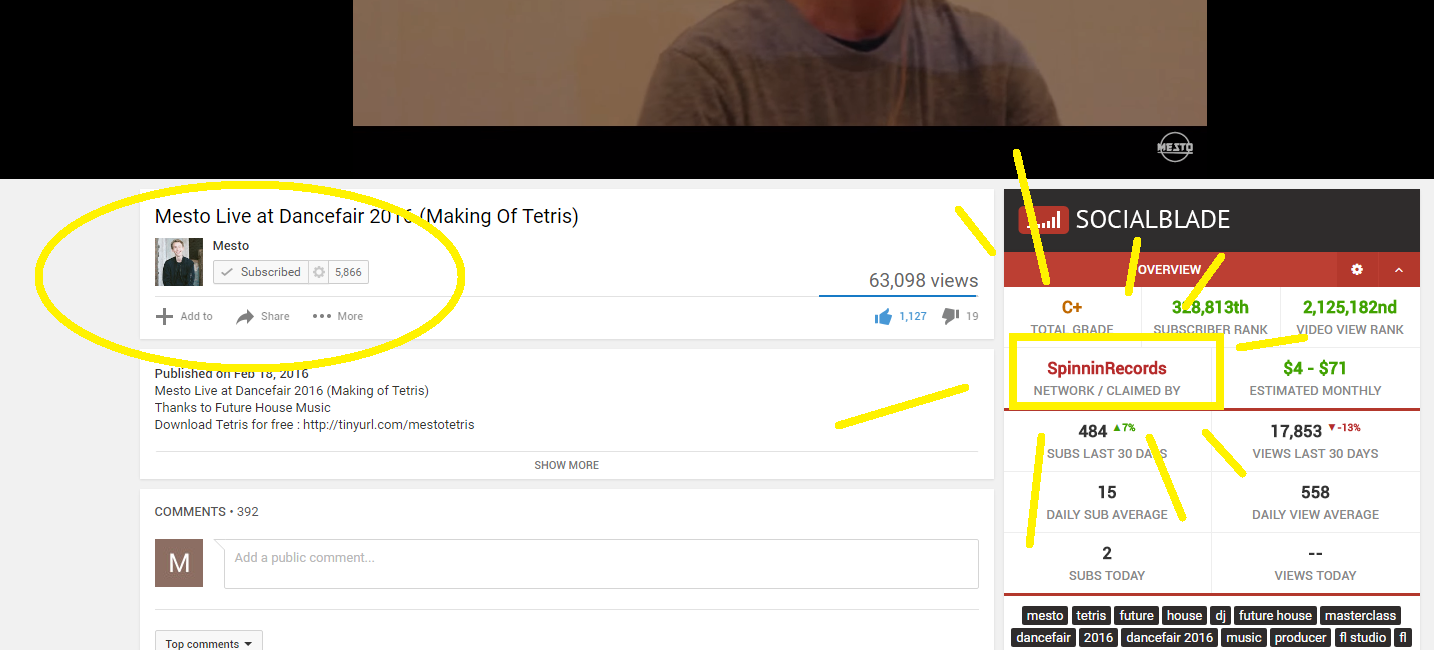Open the Mesto channel name link

pyautogui.click(x=231, y=246)
